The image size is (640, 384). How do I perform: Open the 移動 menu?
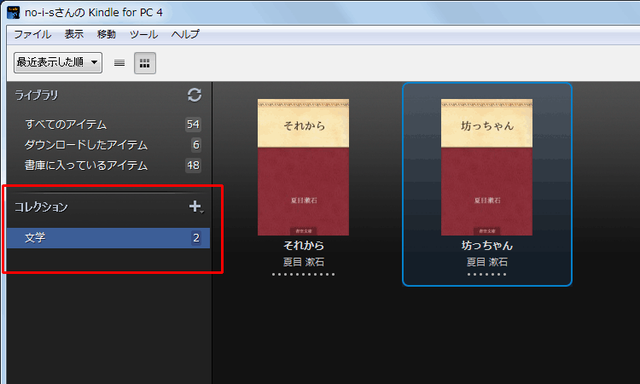[107, 34]
